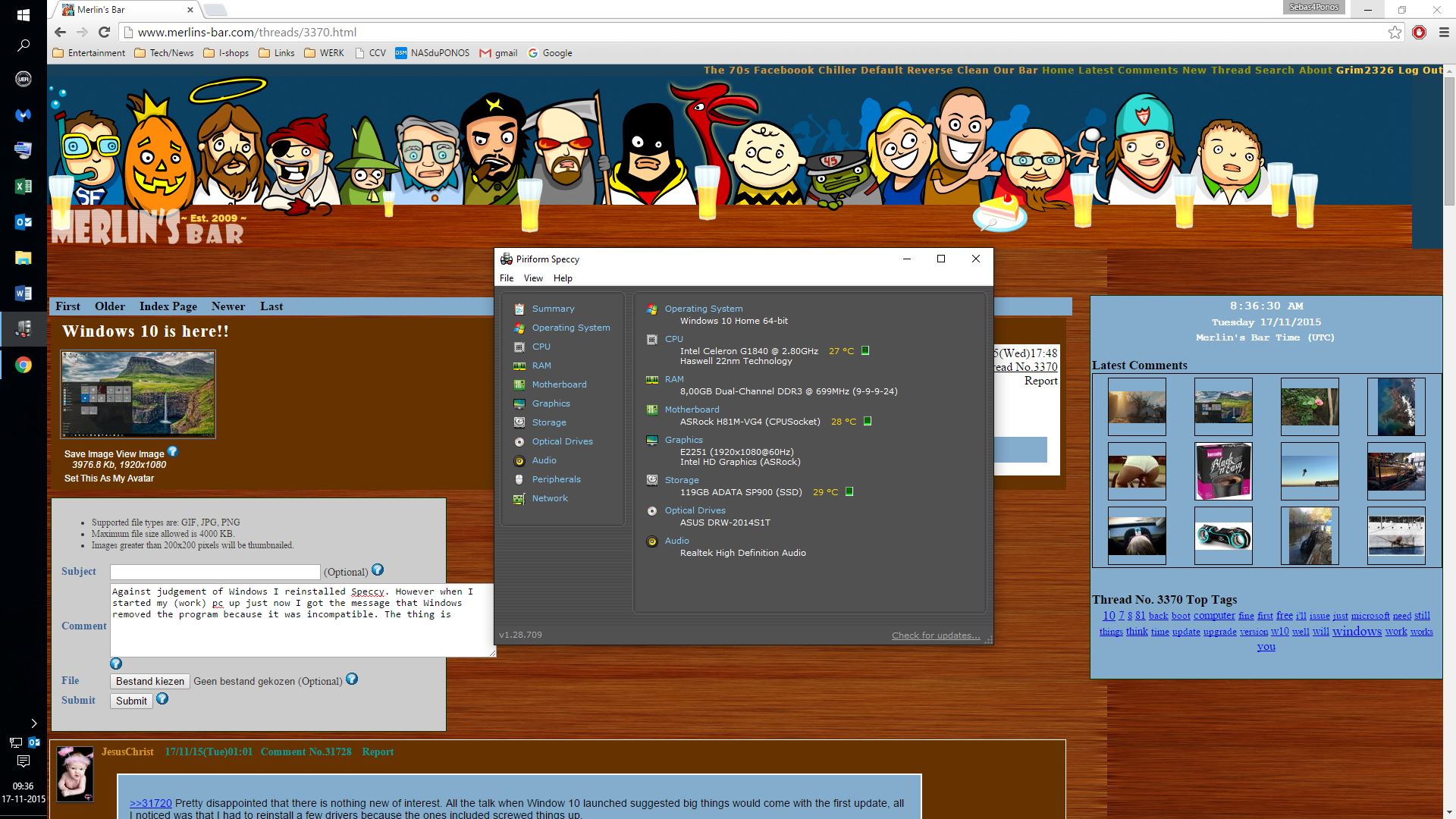The width and height of the screenshot is (1456, 819).
Task: Open WERK bookmarks folder
Action: [324, 53]
